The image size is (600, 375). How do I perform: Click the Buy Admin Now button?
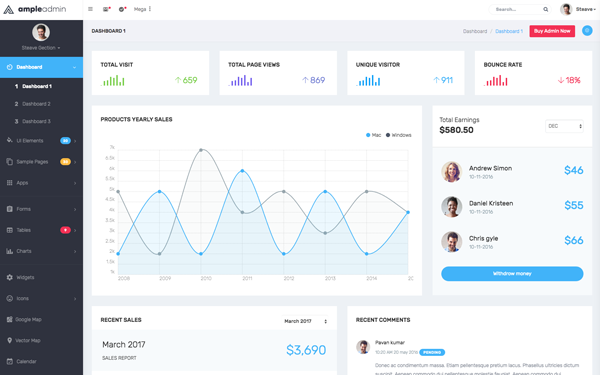click(552, 31)
